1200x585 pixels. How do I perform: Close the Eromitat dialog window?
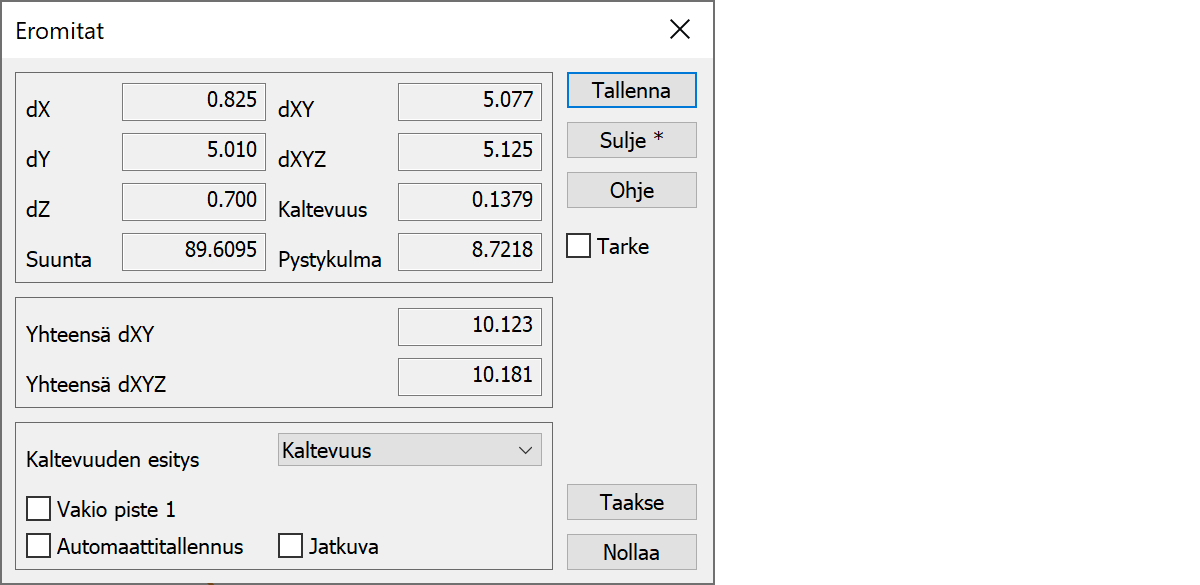[x=680, y=30]
